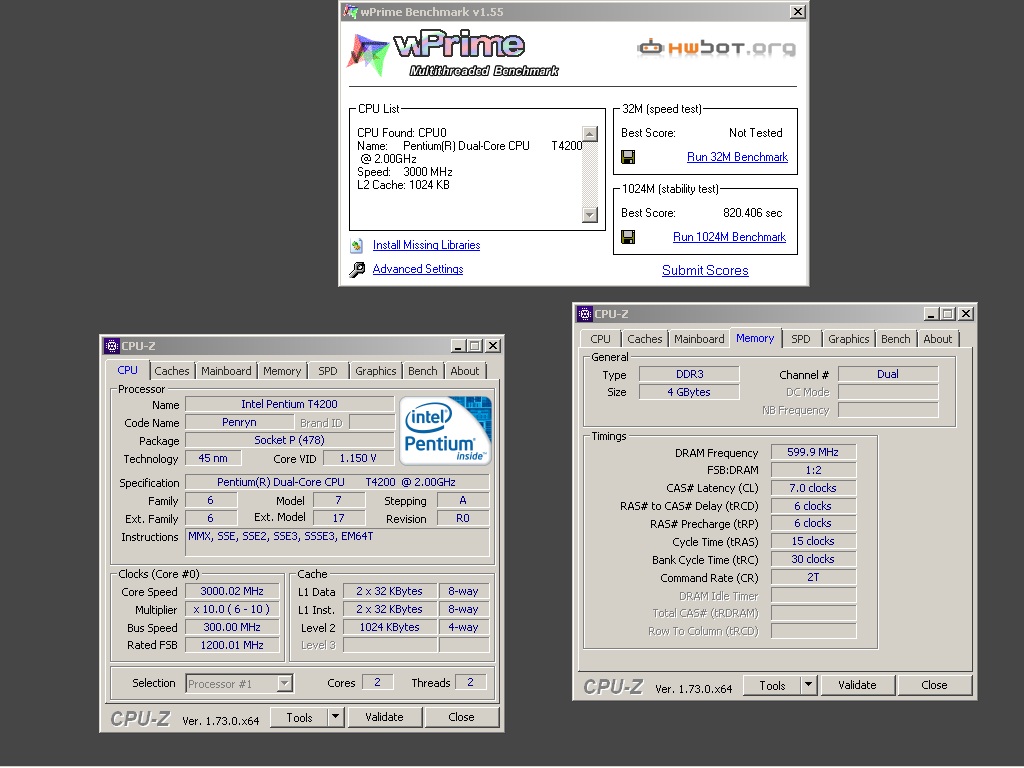Click the 820.406 sec best score
This screenshot has height=768, width=1024.
tap(752, 213)
